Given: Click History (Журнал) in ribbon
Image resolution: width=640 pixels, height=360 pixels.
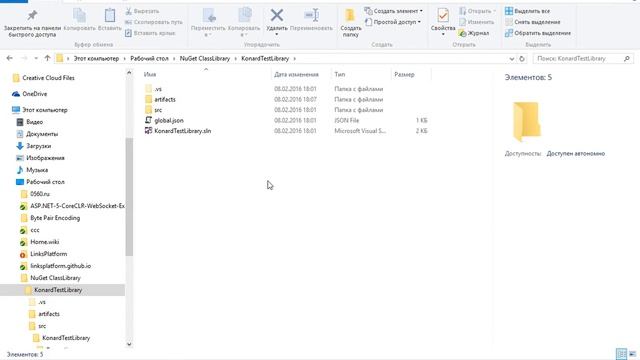Looking at the screenshot, I should click(x=474, y=33).
